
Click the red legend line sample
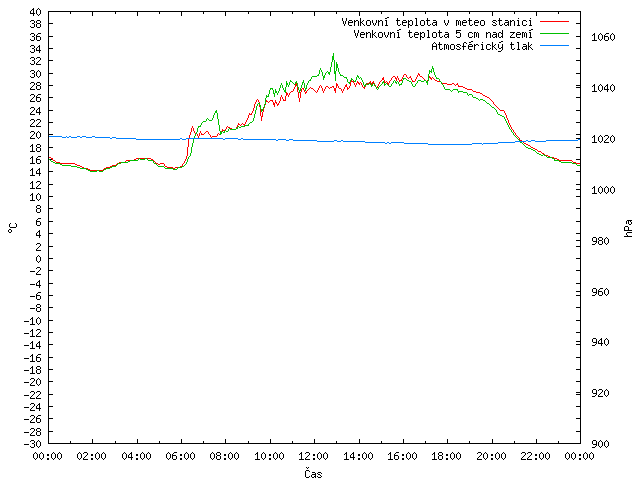[554, 21]
